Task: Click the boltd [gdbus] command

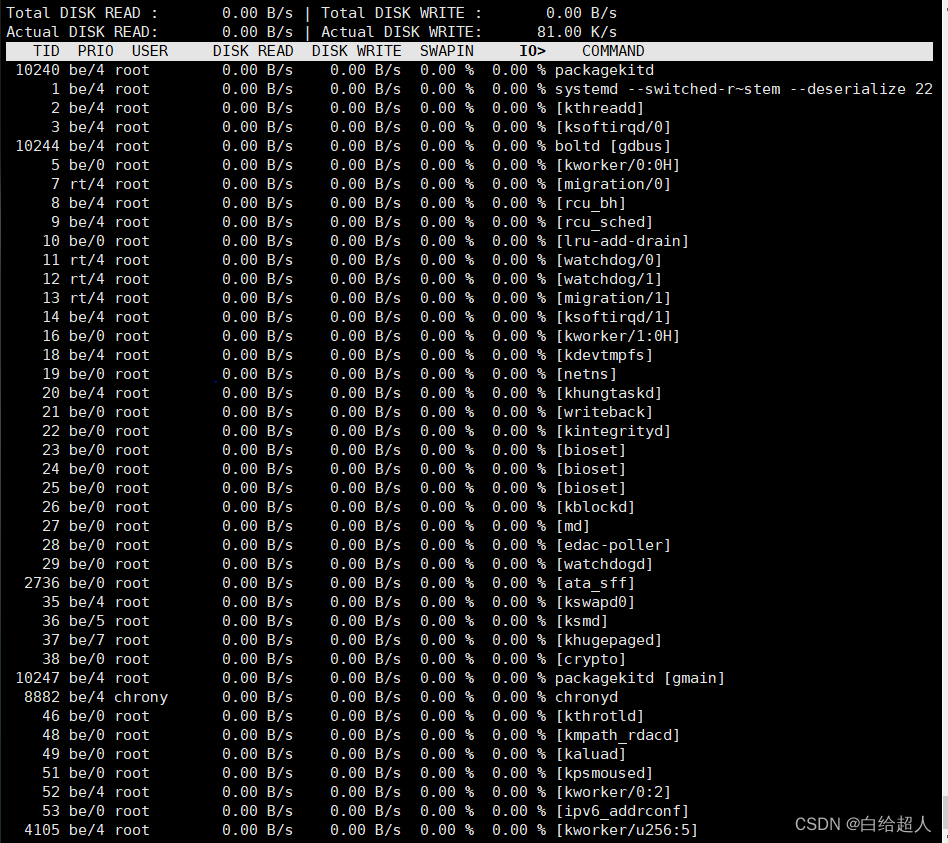Action: (x=613, y=146)
